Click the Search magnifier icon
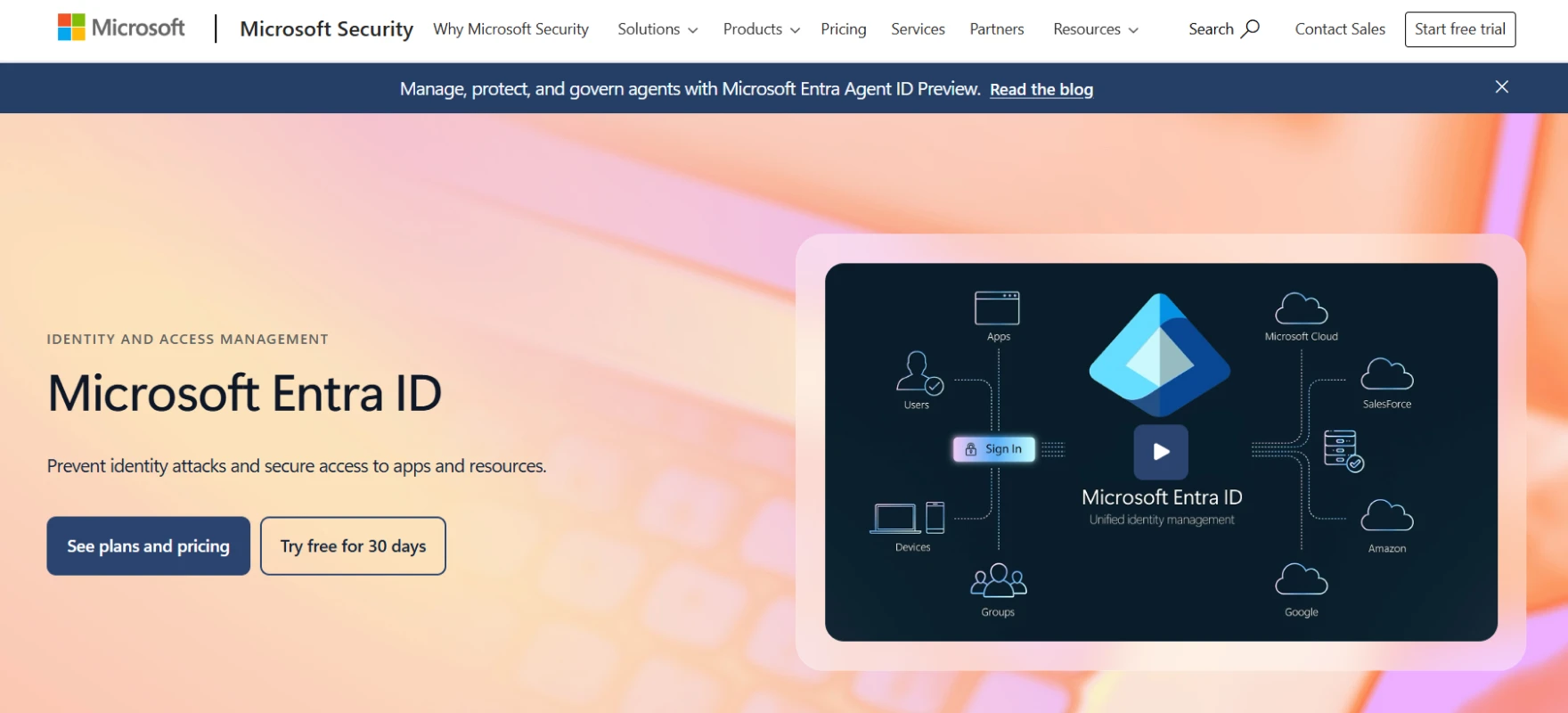This screenshot has width=1568, height=713. tap(1251, 29)
